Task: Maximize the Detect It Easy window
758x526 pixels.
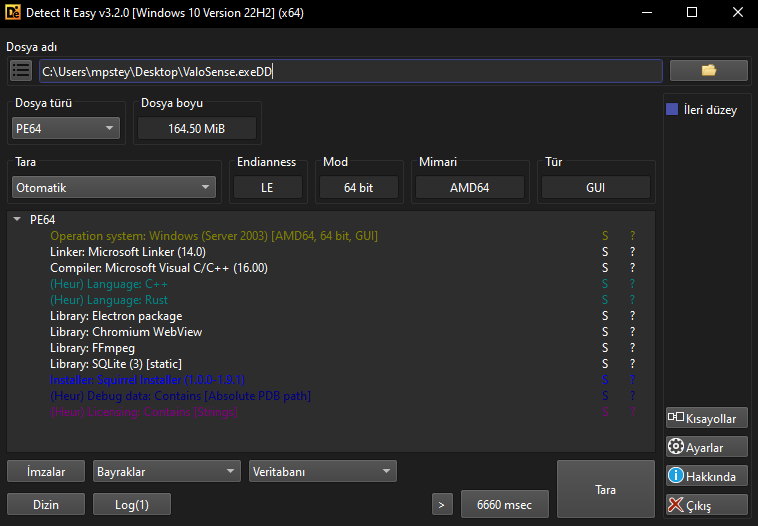Action: [692, 13]
